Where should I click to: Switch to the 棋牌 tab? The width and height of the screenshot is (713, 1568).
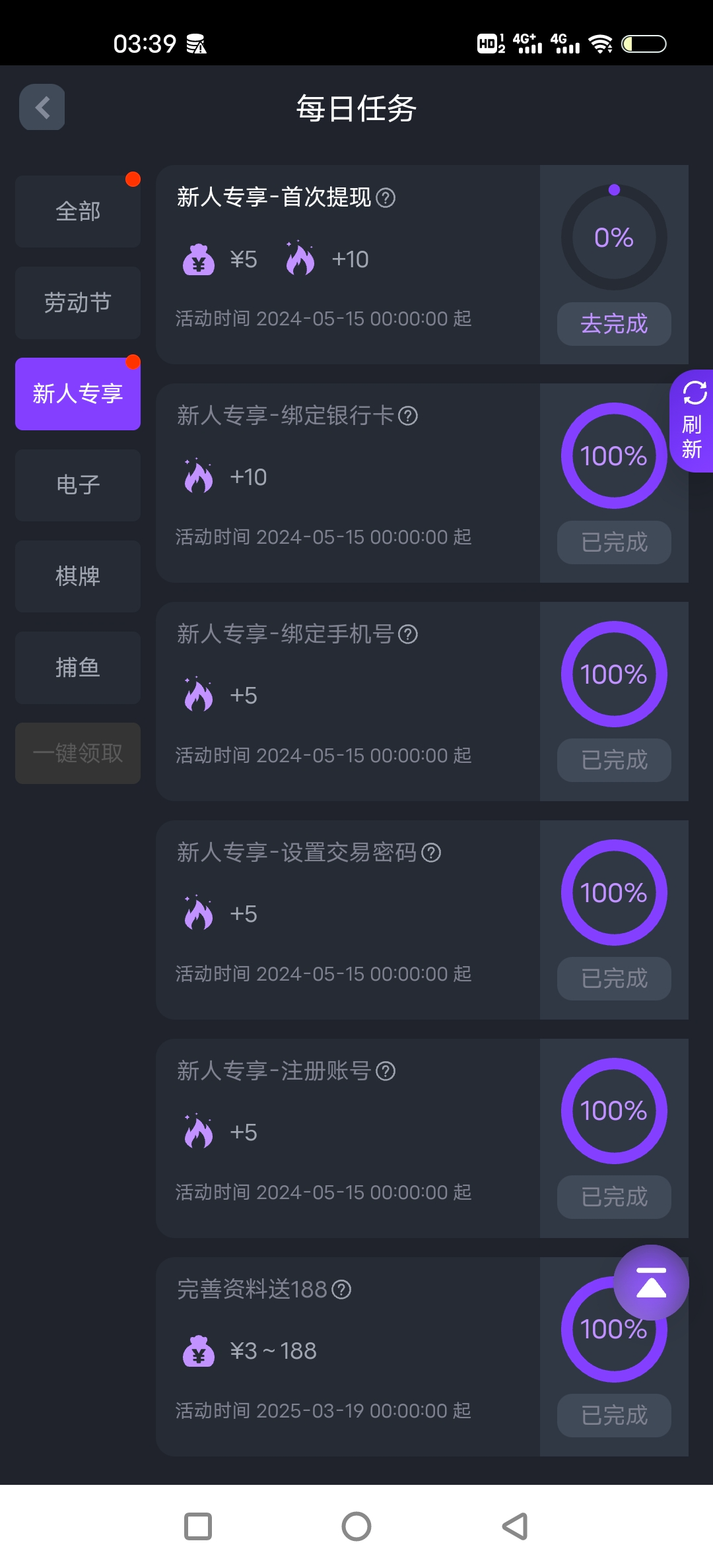point(78,576)
